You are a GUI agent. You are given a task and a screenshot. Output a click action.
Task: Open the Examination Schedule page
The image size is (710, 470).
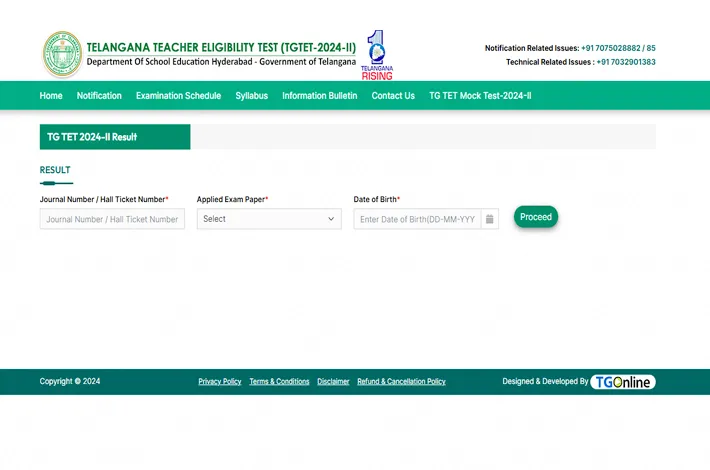178,96
